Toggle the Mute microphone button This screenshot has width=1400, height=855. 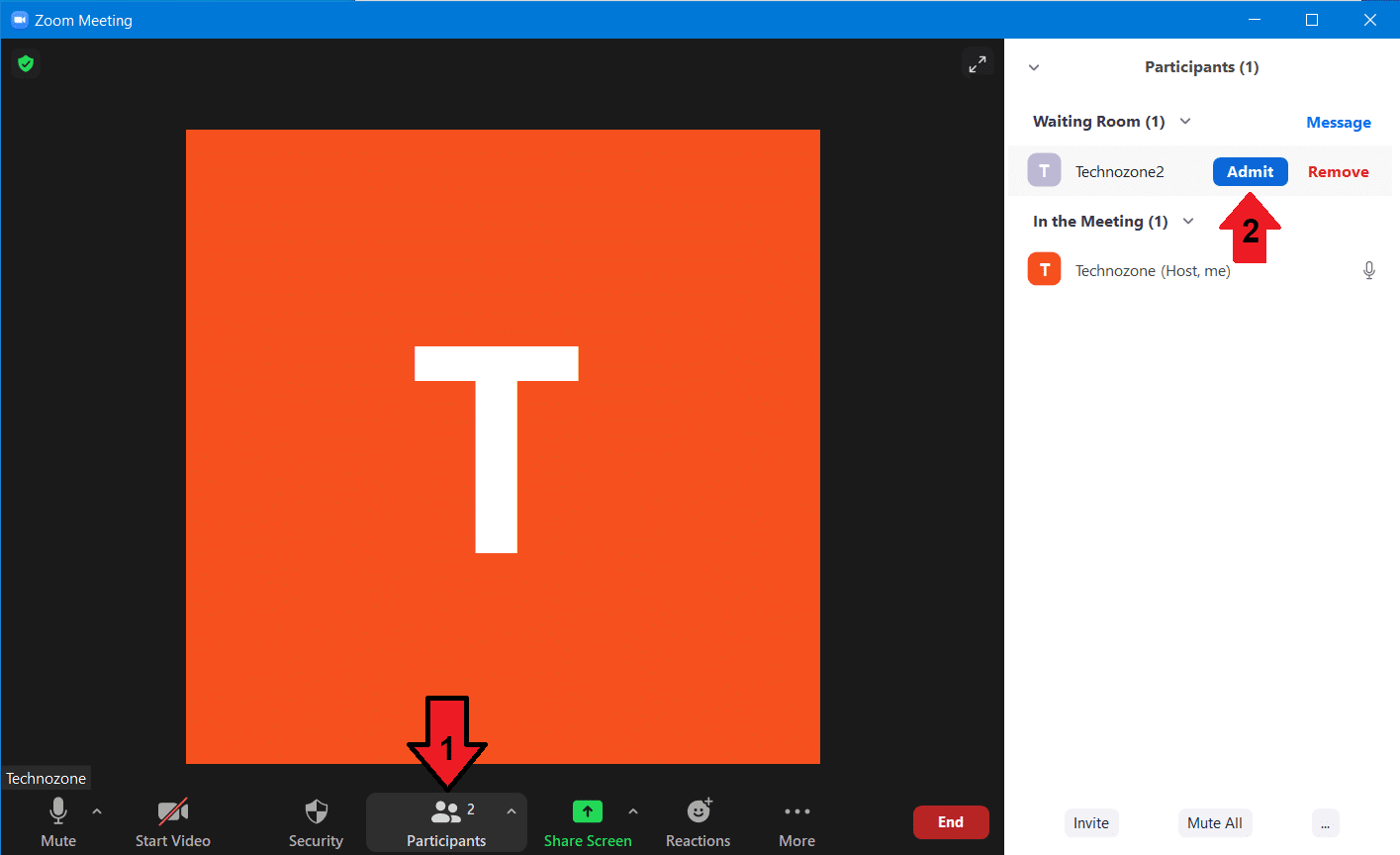58,822
